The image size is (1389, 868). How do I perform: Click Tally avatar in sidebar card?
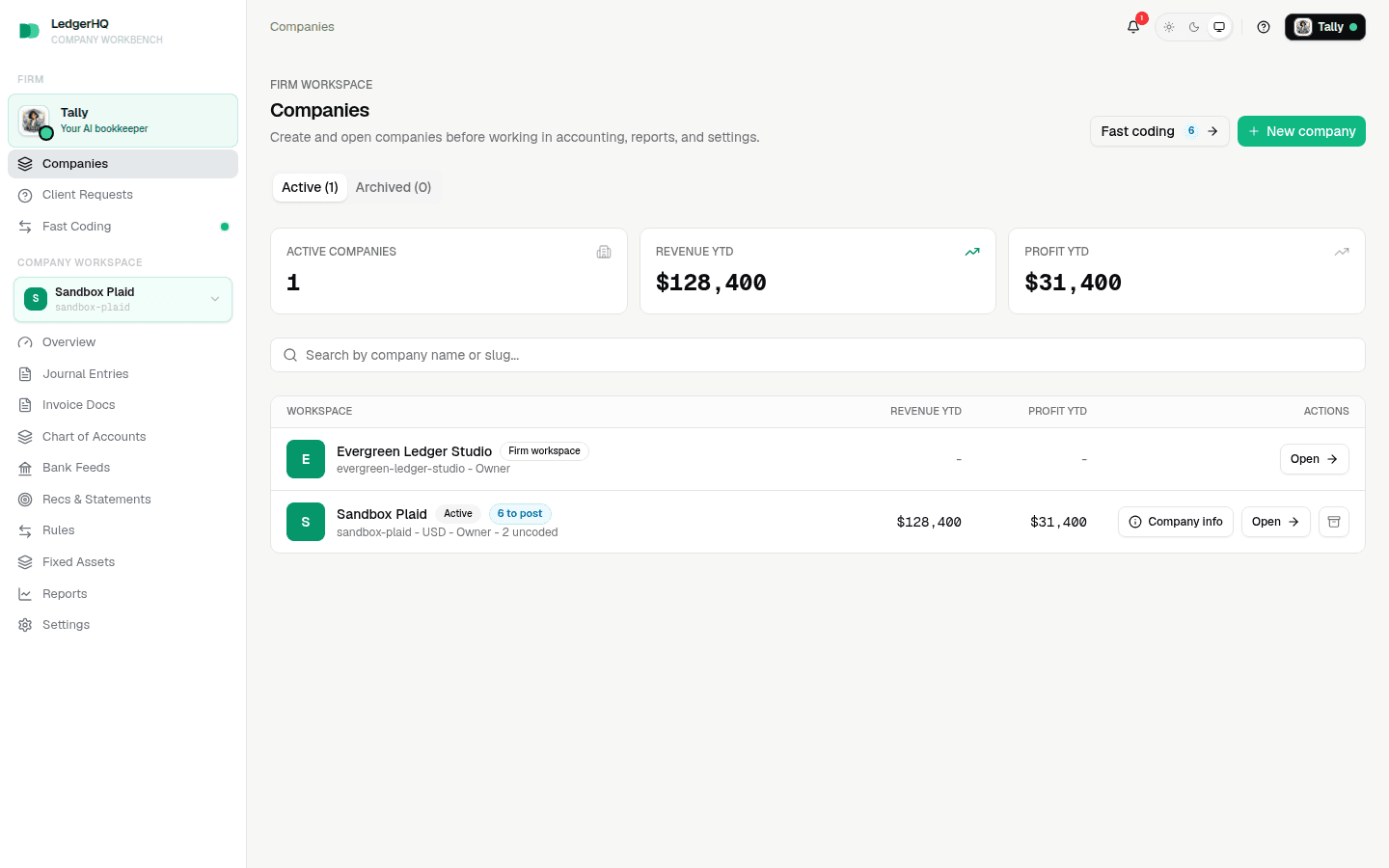(x=34, y=121)
